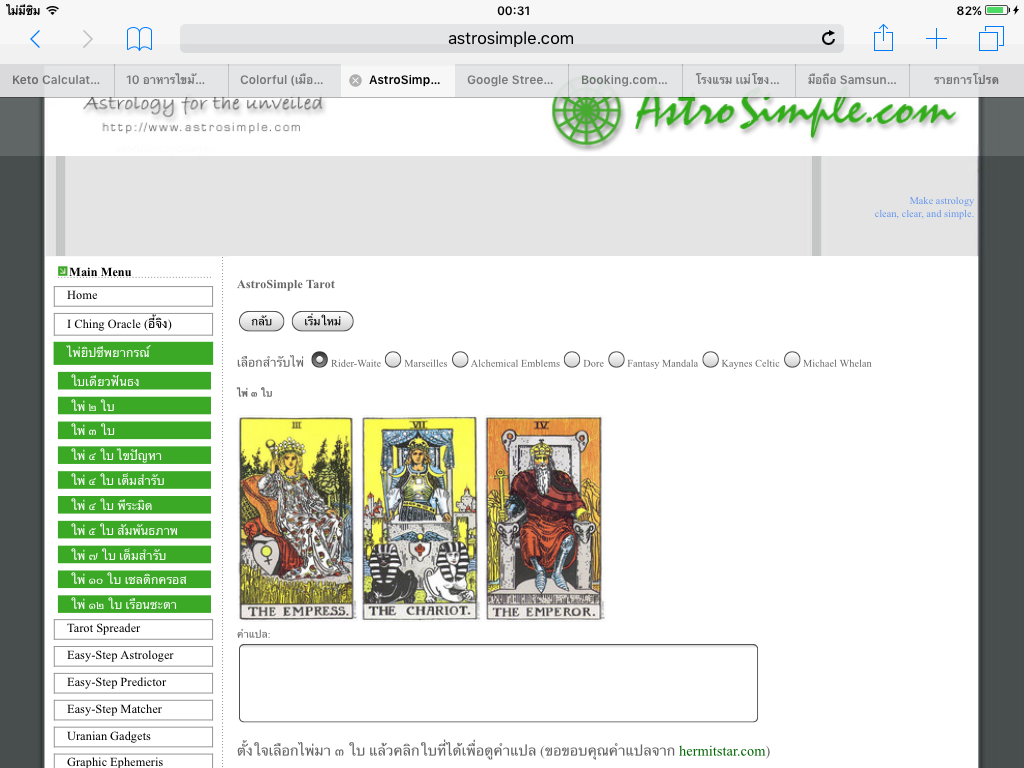Close the AstroSimple tab with X
Viewport: 1024px width, 768px height.
[x=355, y=80]
